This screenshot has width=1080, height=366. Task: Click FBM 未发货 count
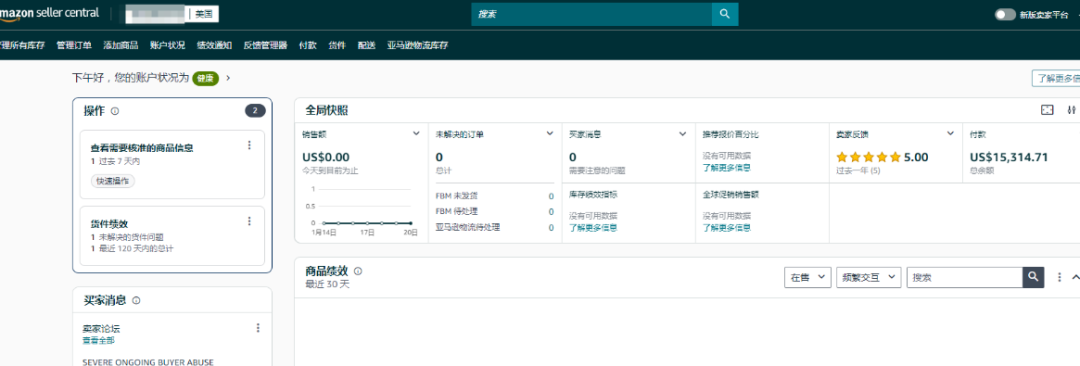point(551,196)
